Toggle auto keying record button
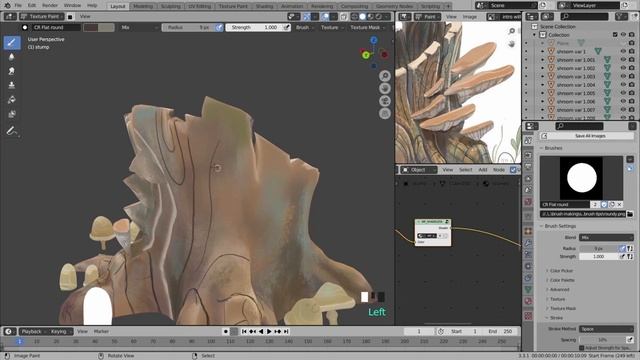This screenshot has width=640, height=360. click(x=225, y=331)
